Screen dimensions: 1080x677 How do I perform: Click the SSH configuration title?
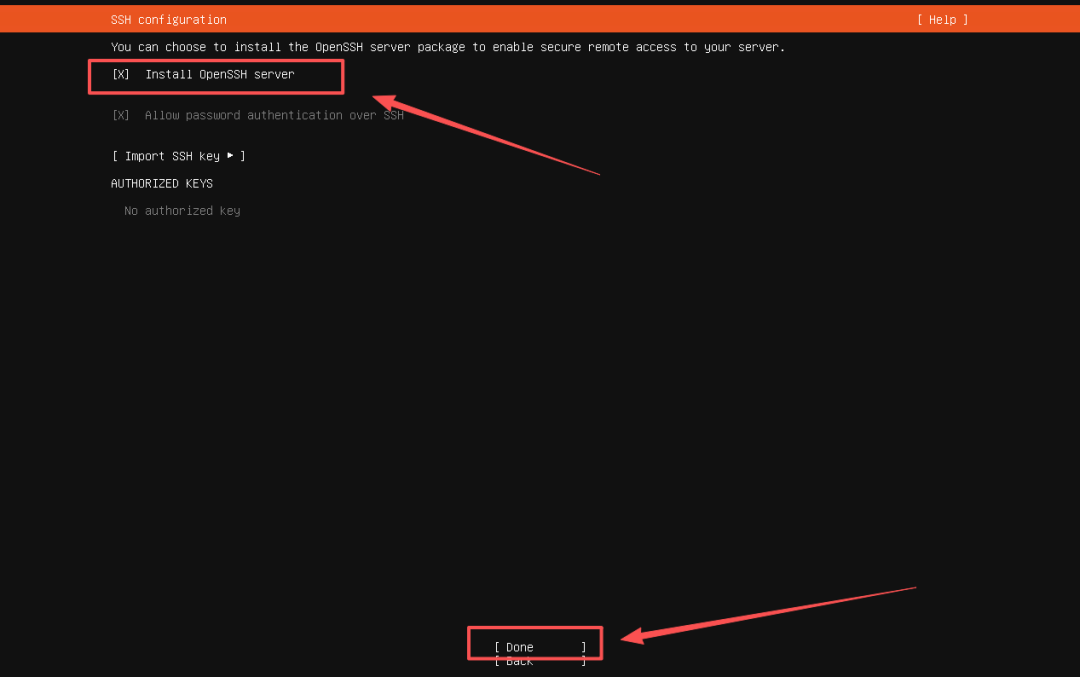(168, 20)
